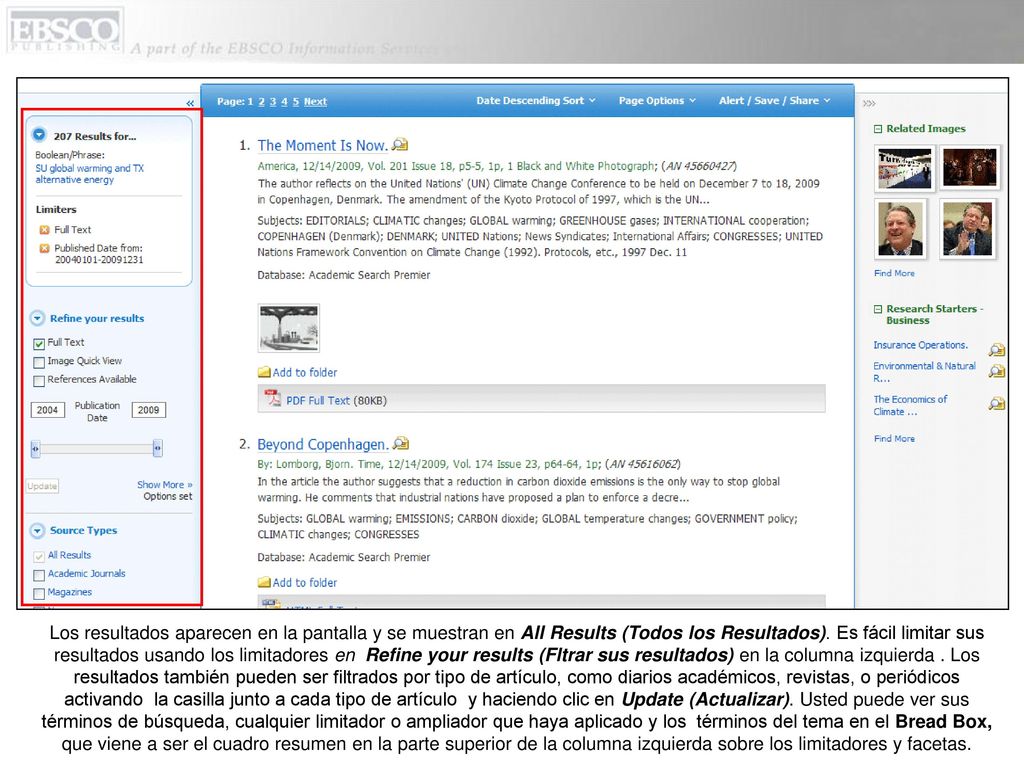Viewport: 1024px width, 768px height.
Task: Go to results page 2
Action: [x=261, y=102]
